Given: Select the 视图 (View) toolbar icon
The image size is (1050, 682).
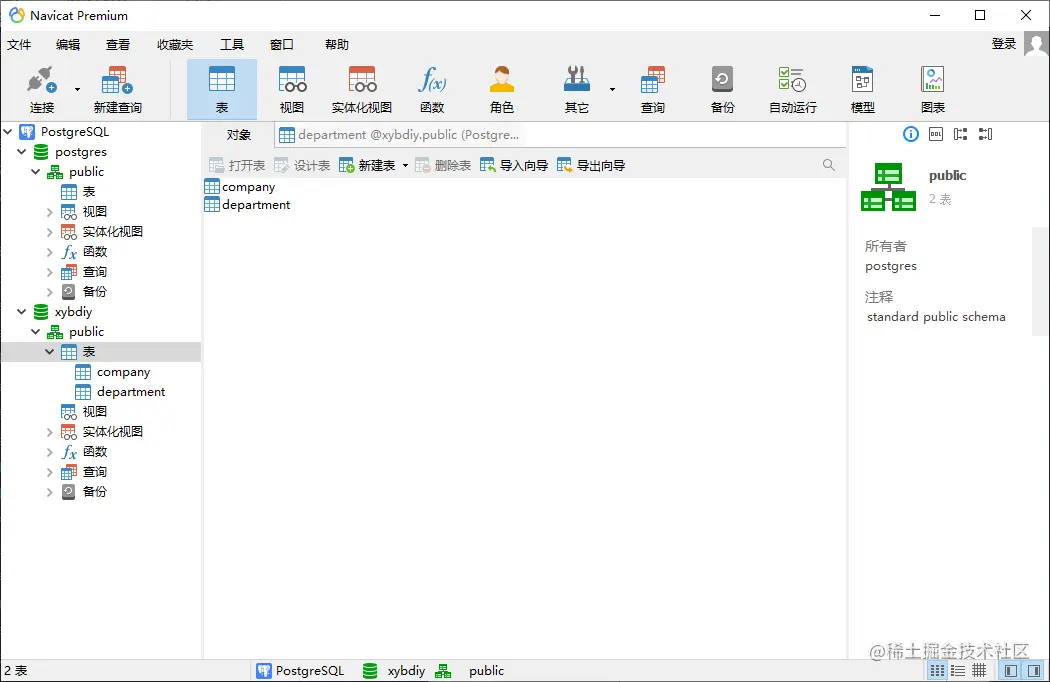Looking at the screenshot, I should 292,89.
